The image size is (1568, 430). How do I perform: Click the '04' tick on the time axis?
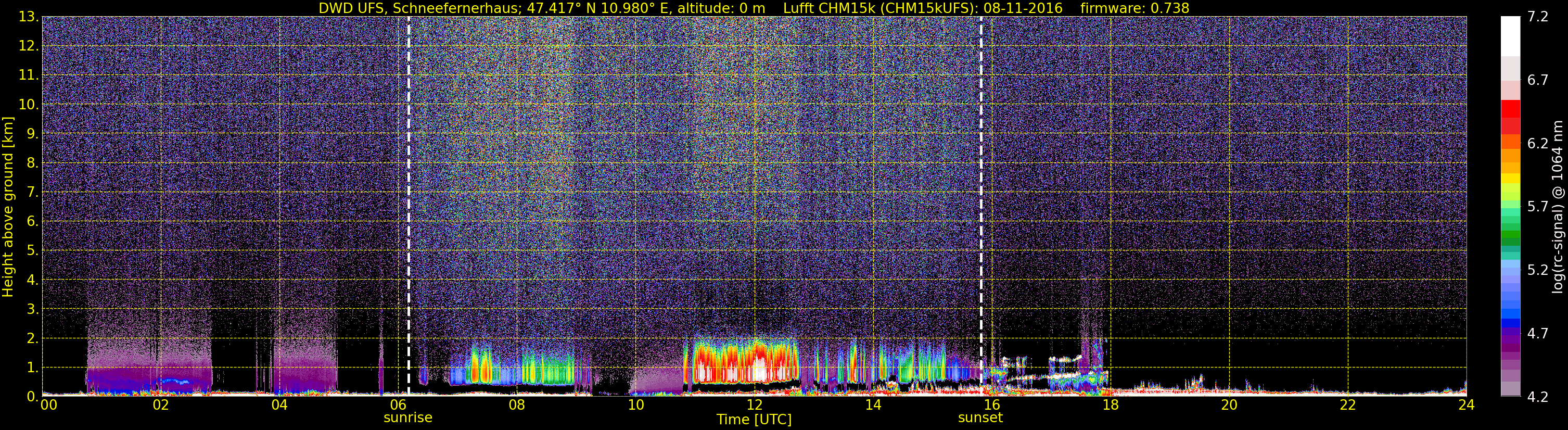click(279, 405)
